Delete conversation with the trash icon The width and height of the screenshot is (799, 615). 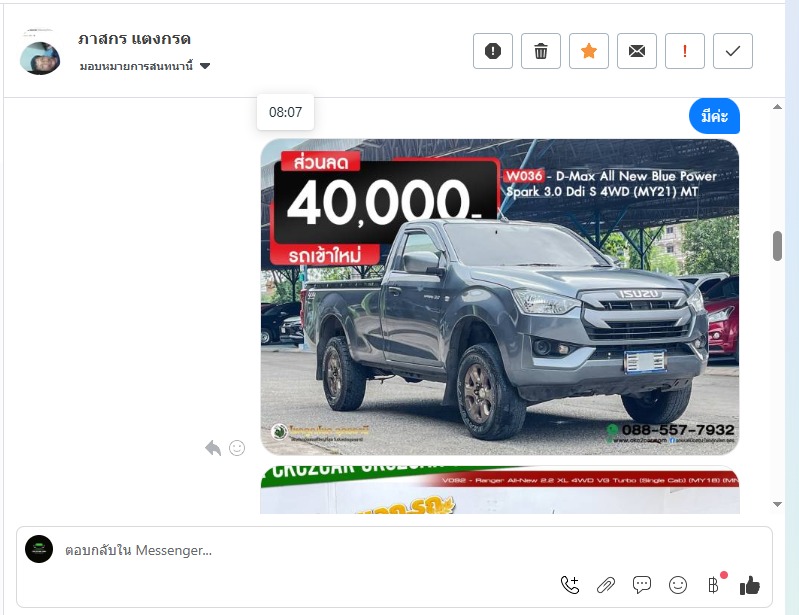click(541, 51)
